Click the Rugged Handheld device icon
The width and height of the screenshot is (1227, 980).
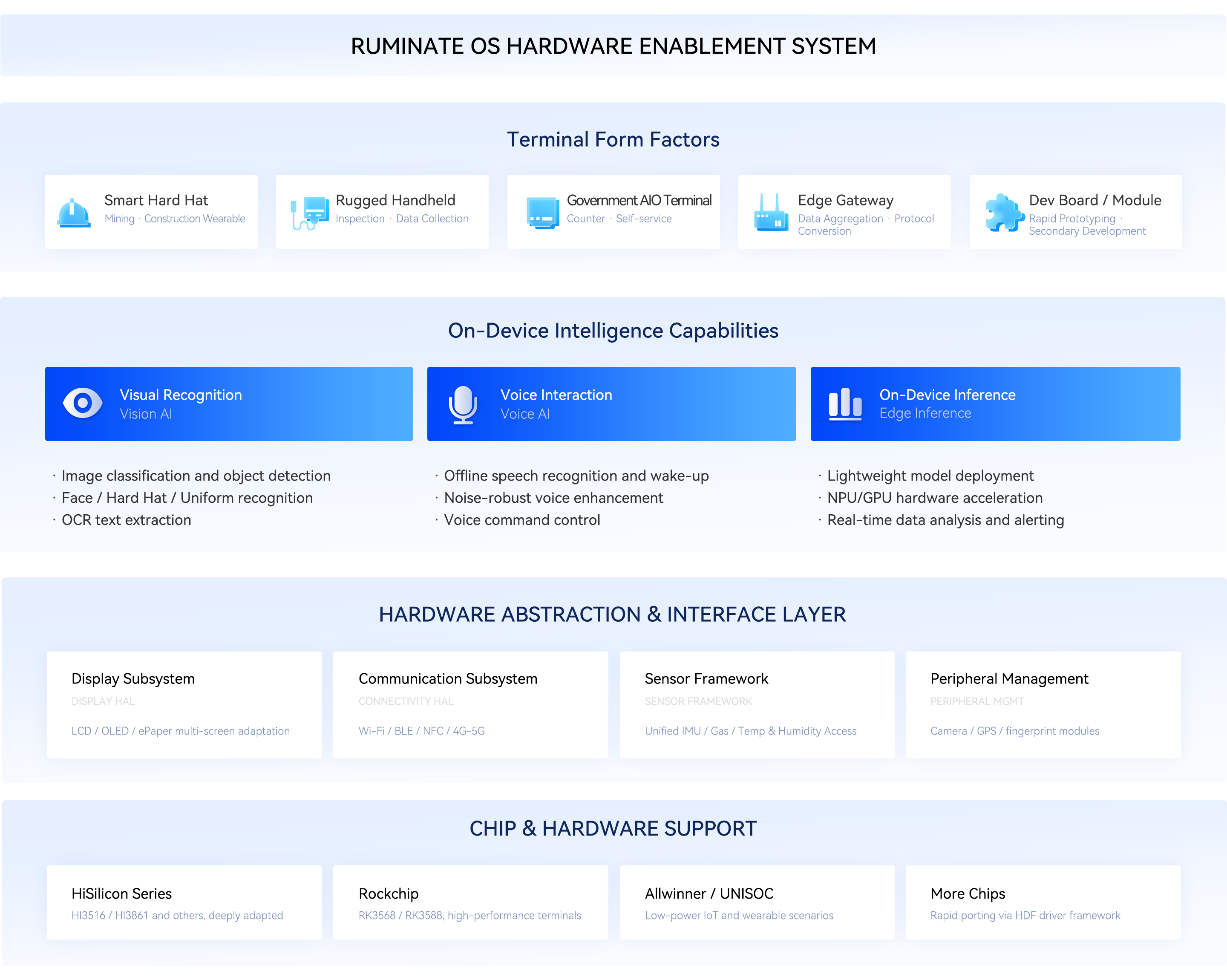tap(310, 213)
